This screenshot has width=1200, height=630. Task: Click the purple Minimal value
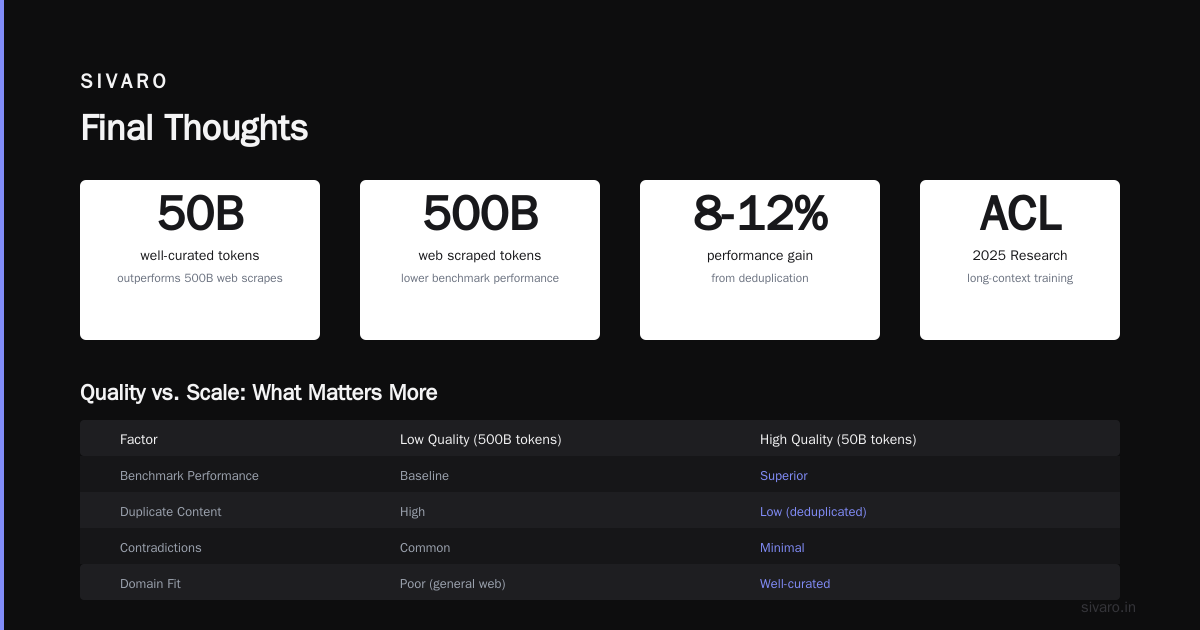click(782, 548)
